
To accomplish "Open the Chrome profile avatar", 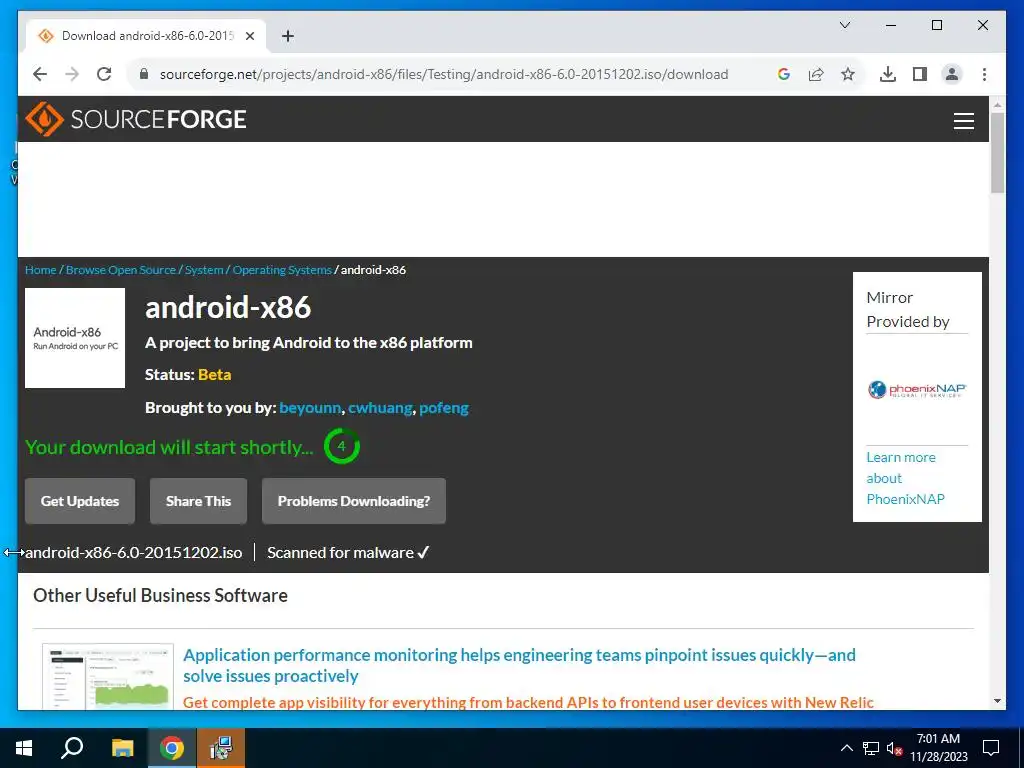I will point(952,74).
